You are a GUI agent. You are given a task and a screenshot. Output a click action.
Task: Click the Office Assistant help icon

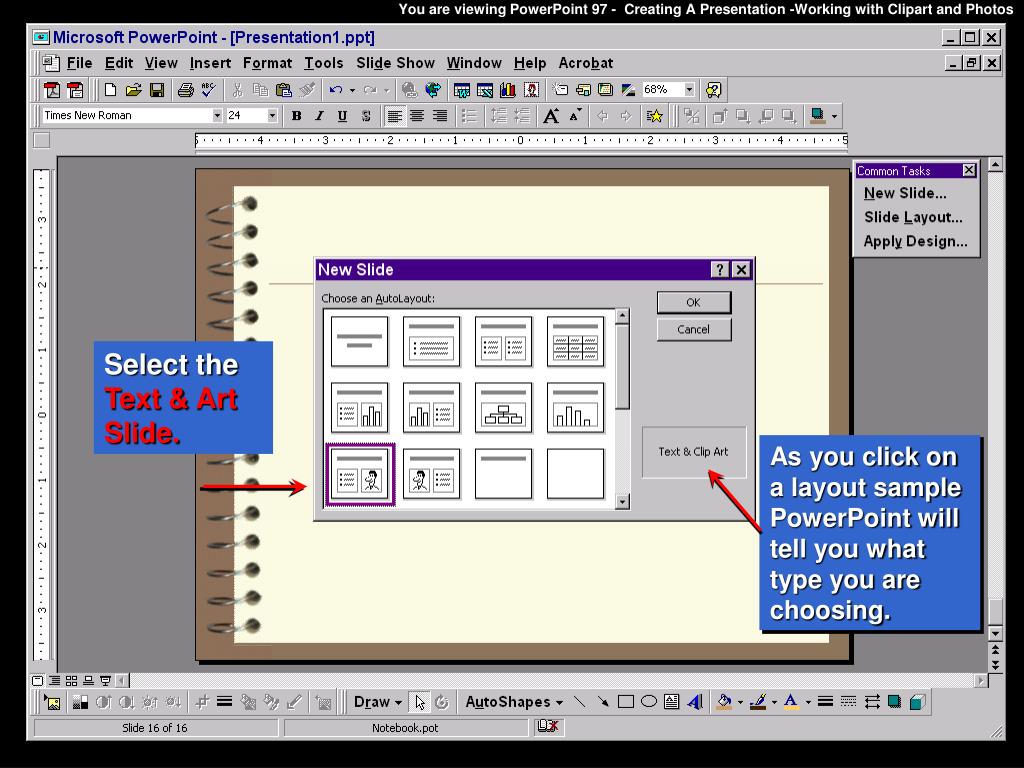(714, 89)
